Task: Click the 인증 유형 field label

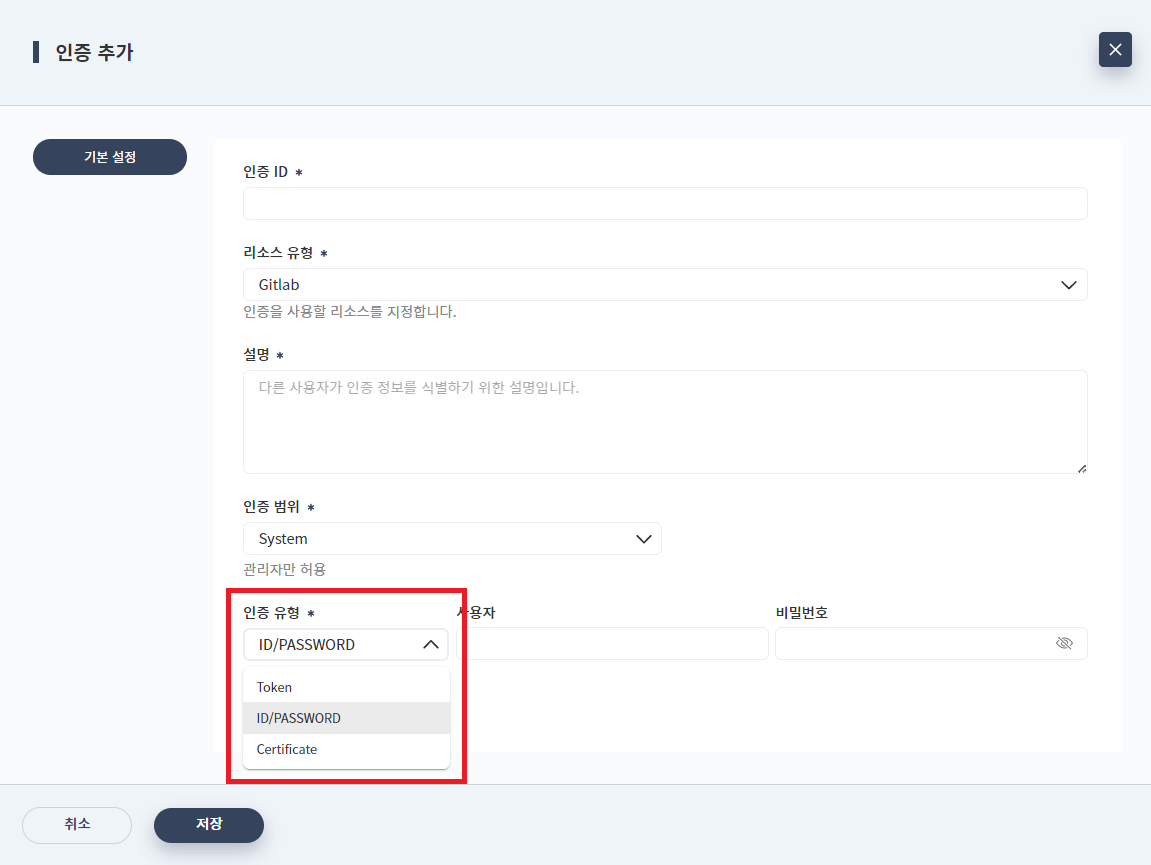Action: (272, 612)
